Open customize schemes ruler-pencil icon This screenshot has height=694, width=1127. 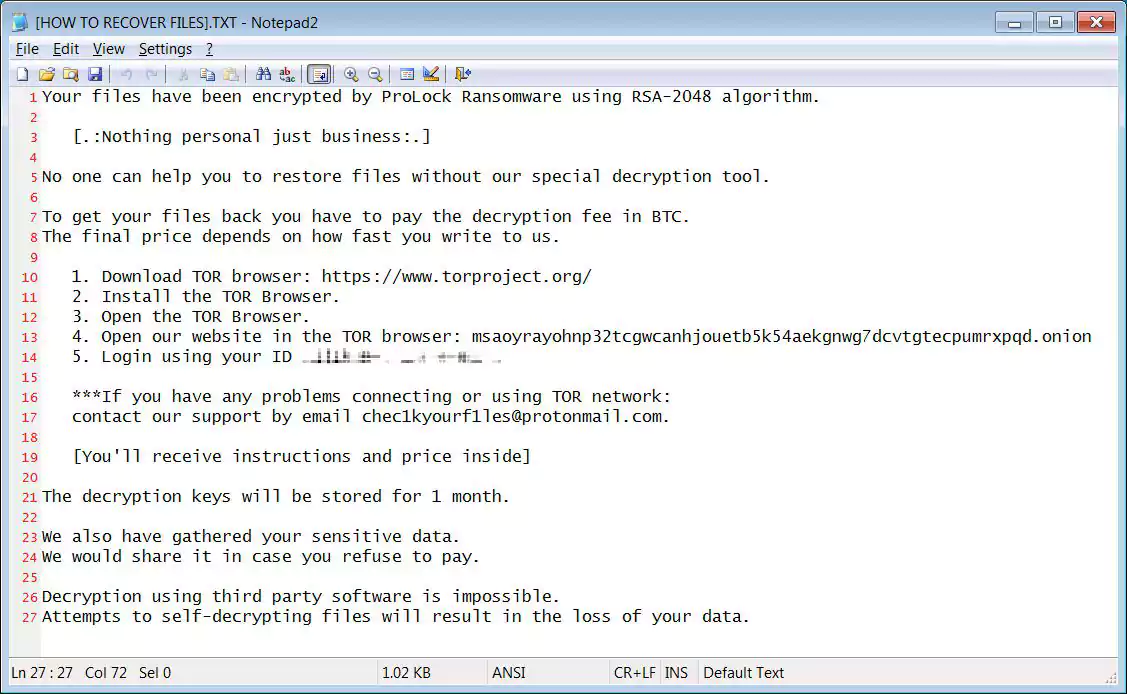[431, 74]
